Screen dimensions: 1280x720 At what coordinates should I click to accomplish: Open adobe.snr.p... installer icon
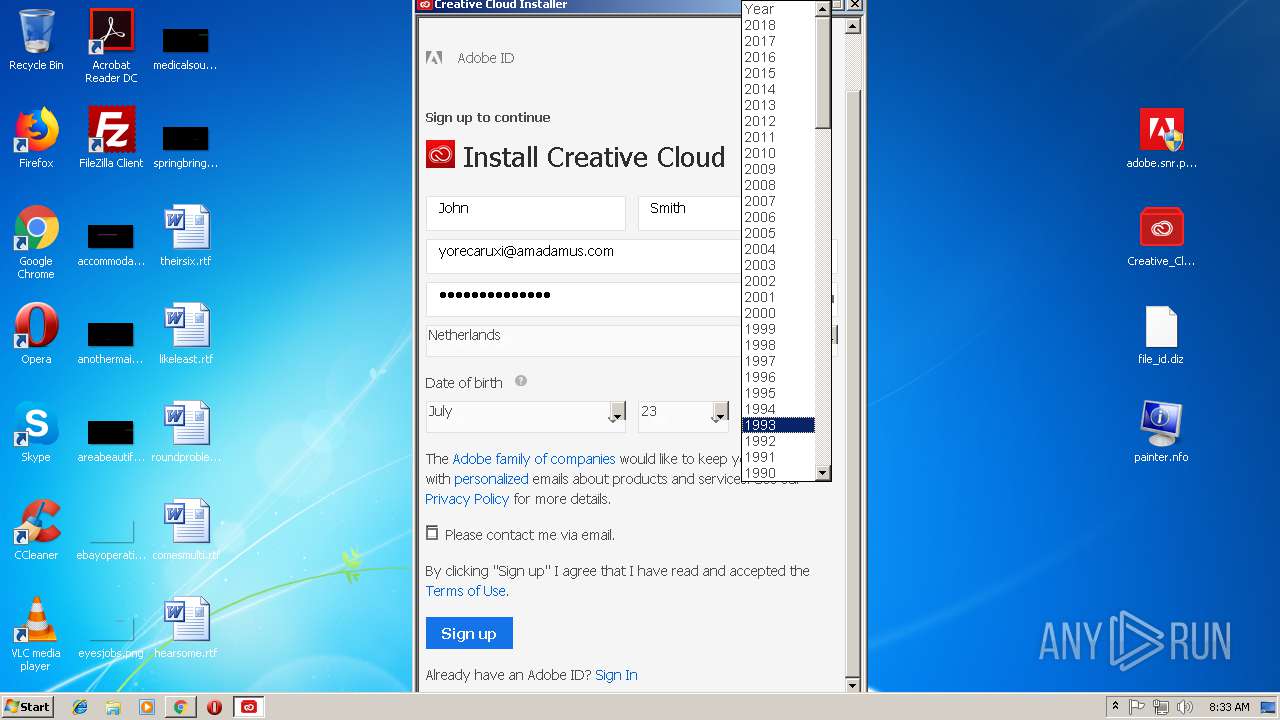pyautogui.click(x=1161, y=138)
